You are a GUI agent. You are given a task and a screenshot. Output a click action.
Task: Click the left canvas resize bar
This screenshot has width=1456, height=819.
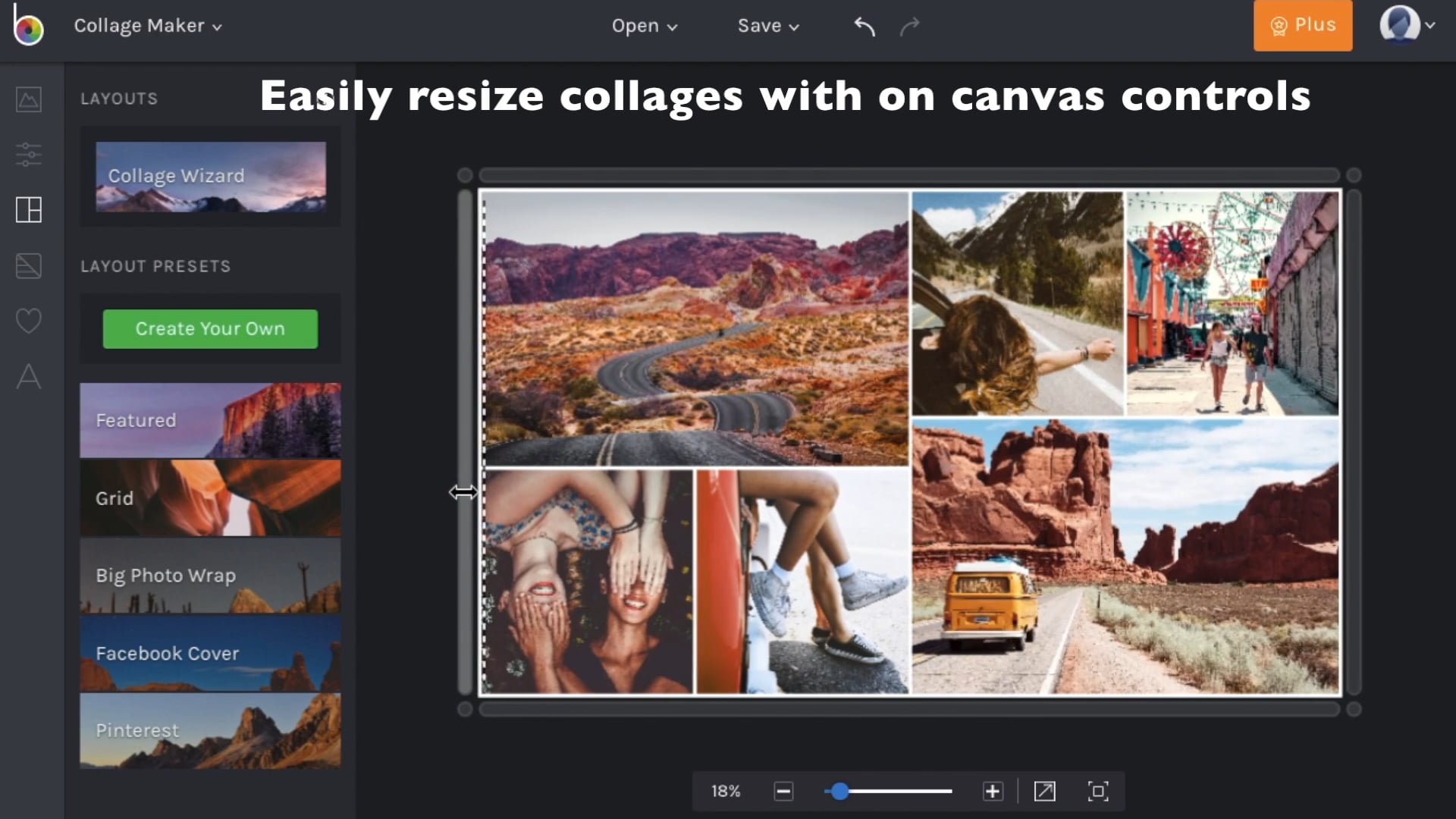[465, 442]
